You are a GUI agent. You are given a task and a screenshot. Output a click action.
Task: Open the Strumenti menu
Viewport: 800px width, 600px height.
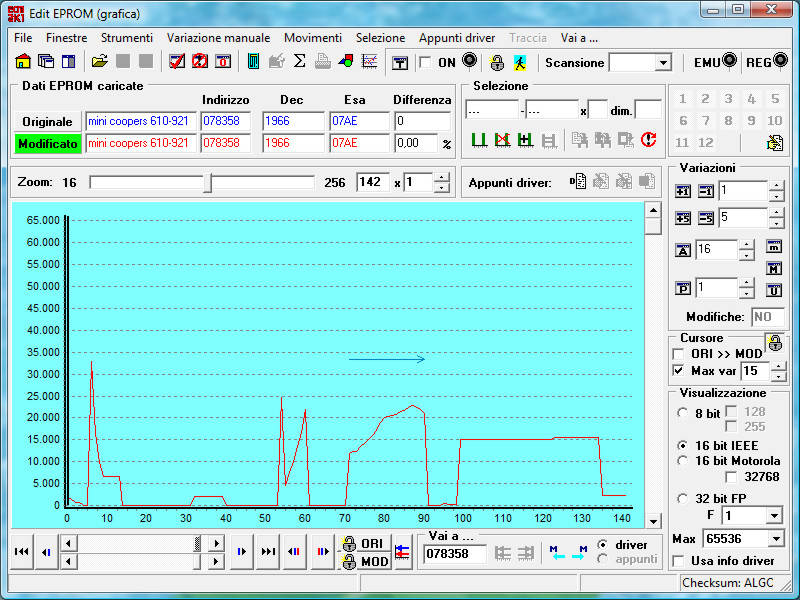pos(127,38)
